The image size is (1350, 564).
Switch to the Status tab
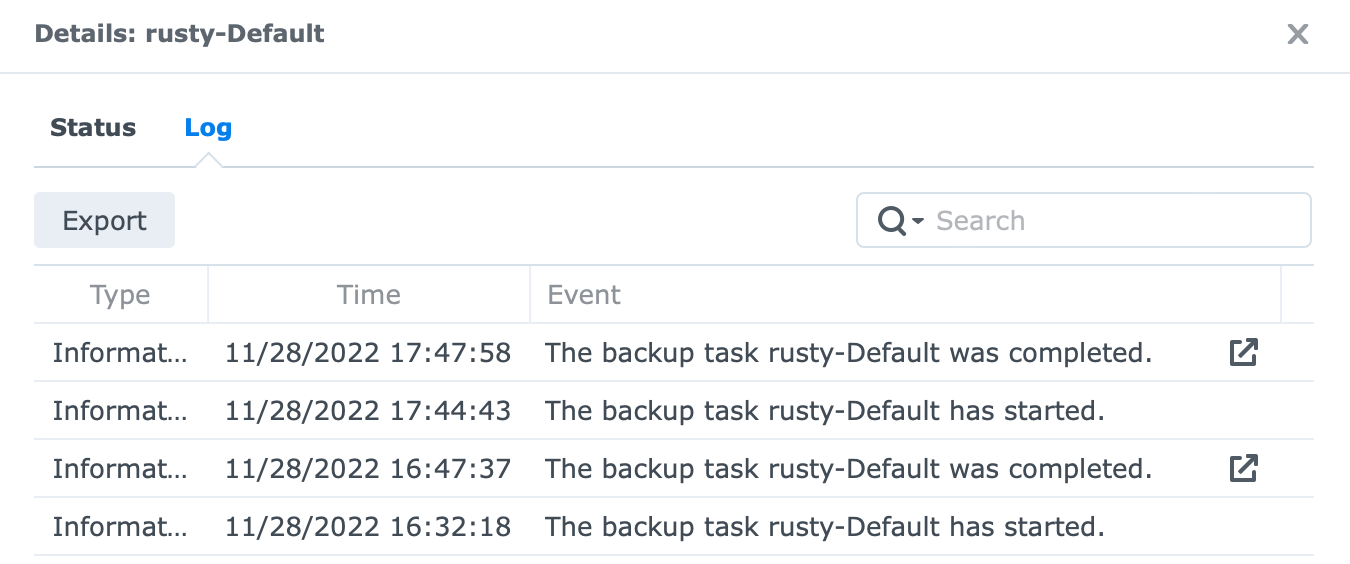pyautogui.click(x=93, y=128)
